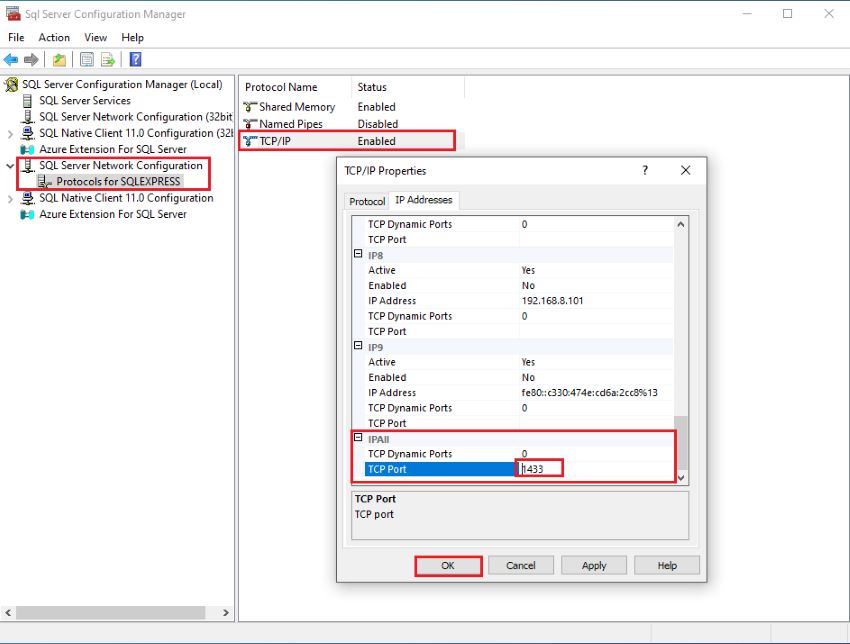Collapse the IP8 section
Screen dimensions: 850x644
point(358,254)
